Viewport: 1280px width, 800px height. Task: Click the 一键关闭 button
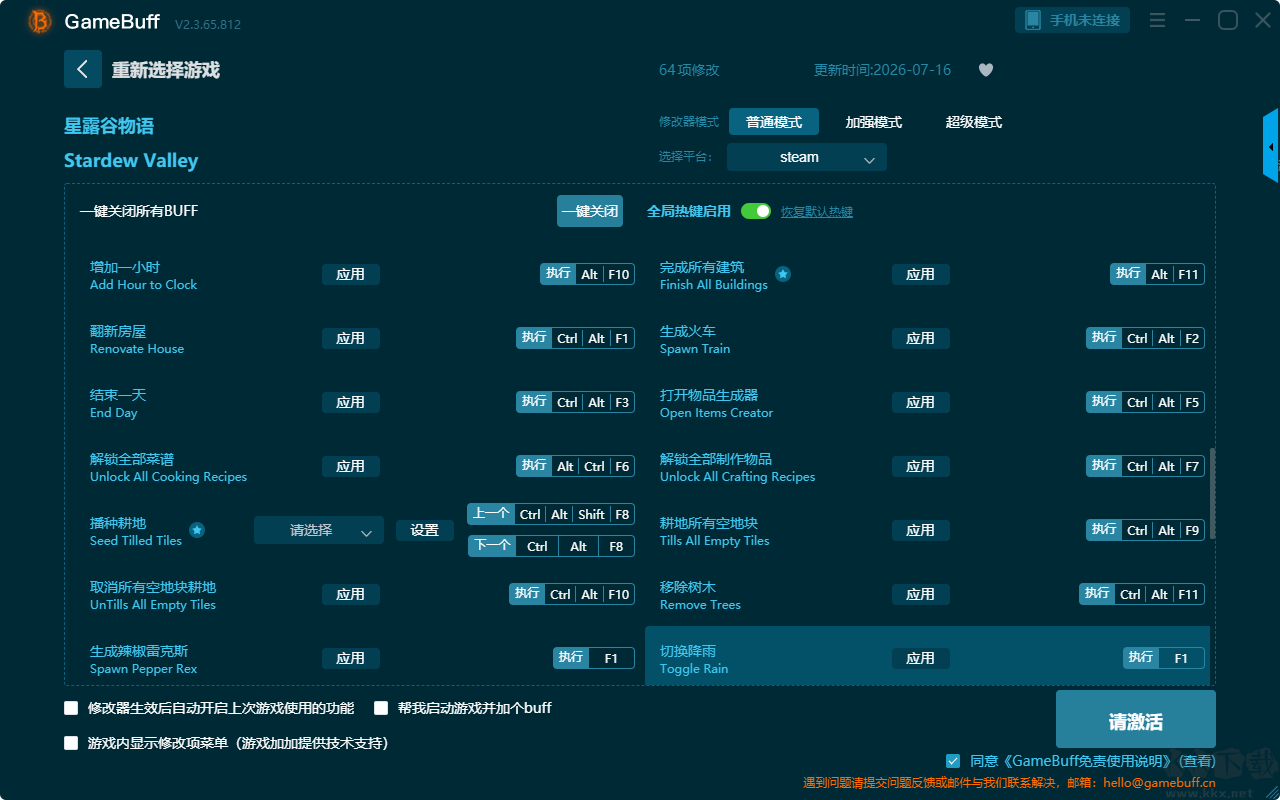tap(590, 211)
